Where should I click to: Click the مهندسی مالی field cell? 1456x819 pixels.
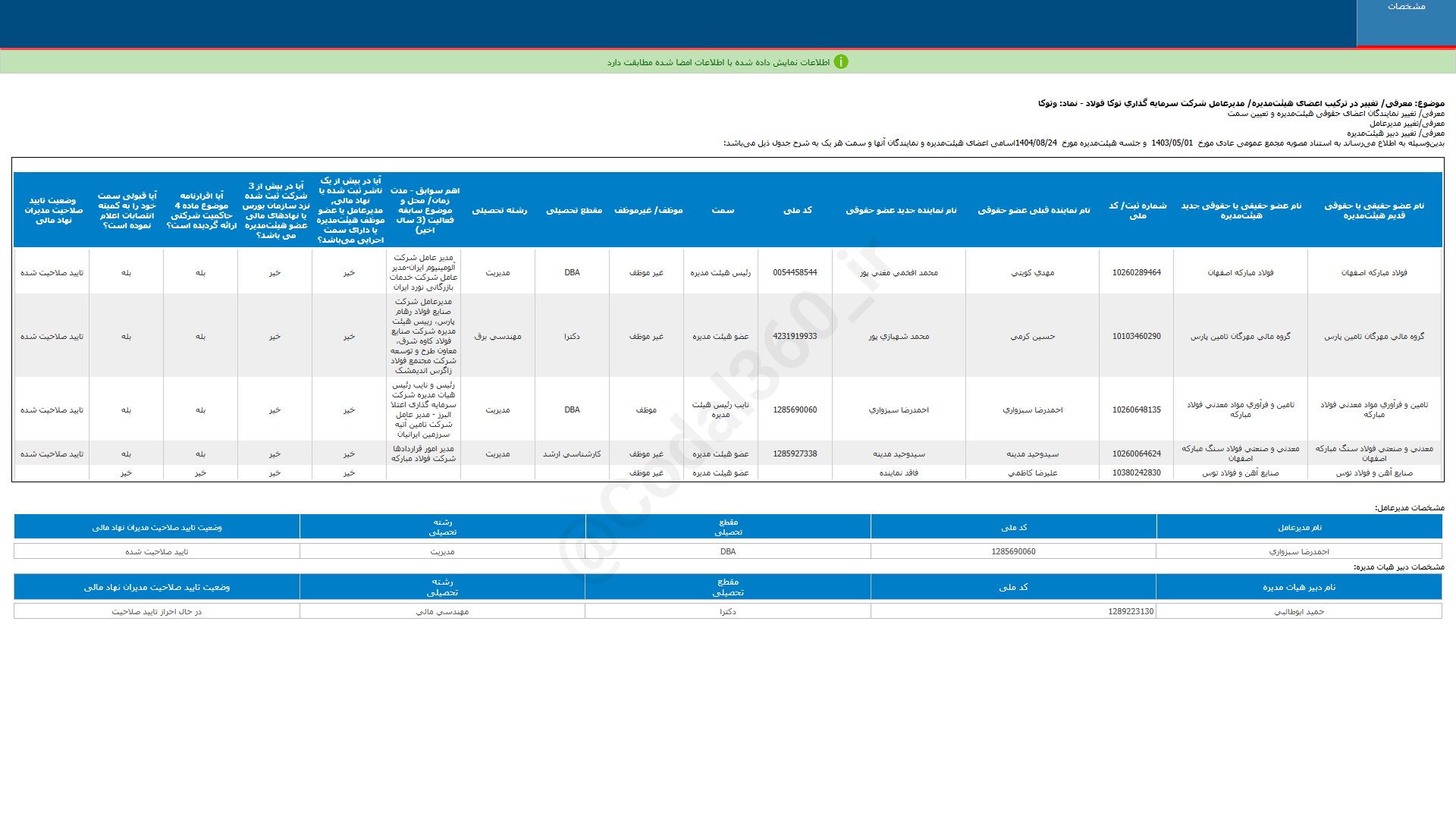tap(442, 611)
